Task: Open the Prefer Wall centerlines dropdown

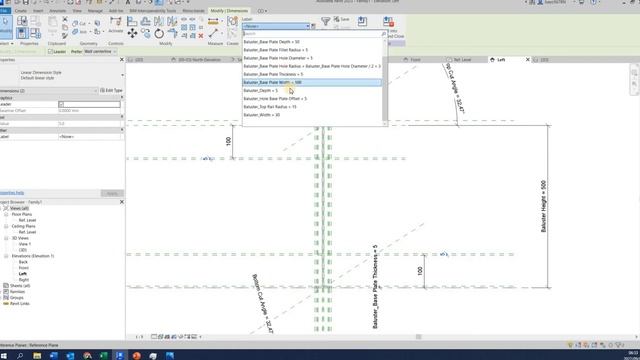Action: (100, 52)
